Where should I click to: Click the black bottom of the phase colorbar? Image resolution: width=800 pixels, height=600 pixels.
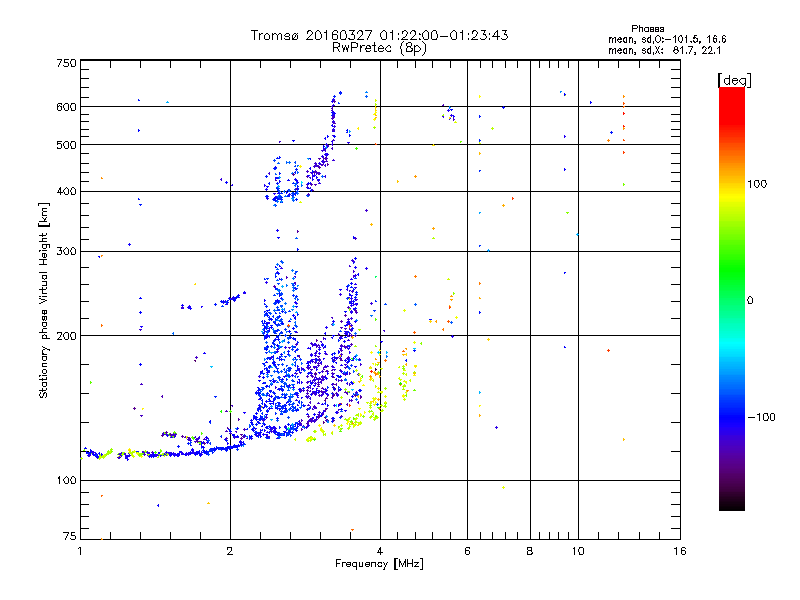732,503
